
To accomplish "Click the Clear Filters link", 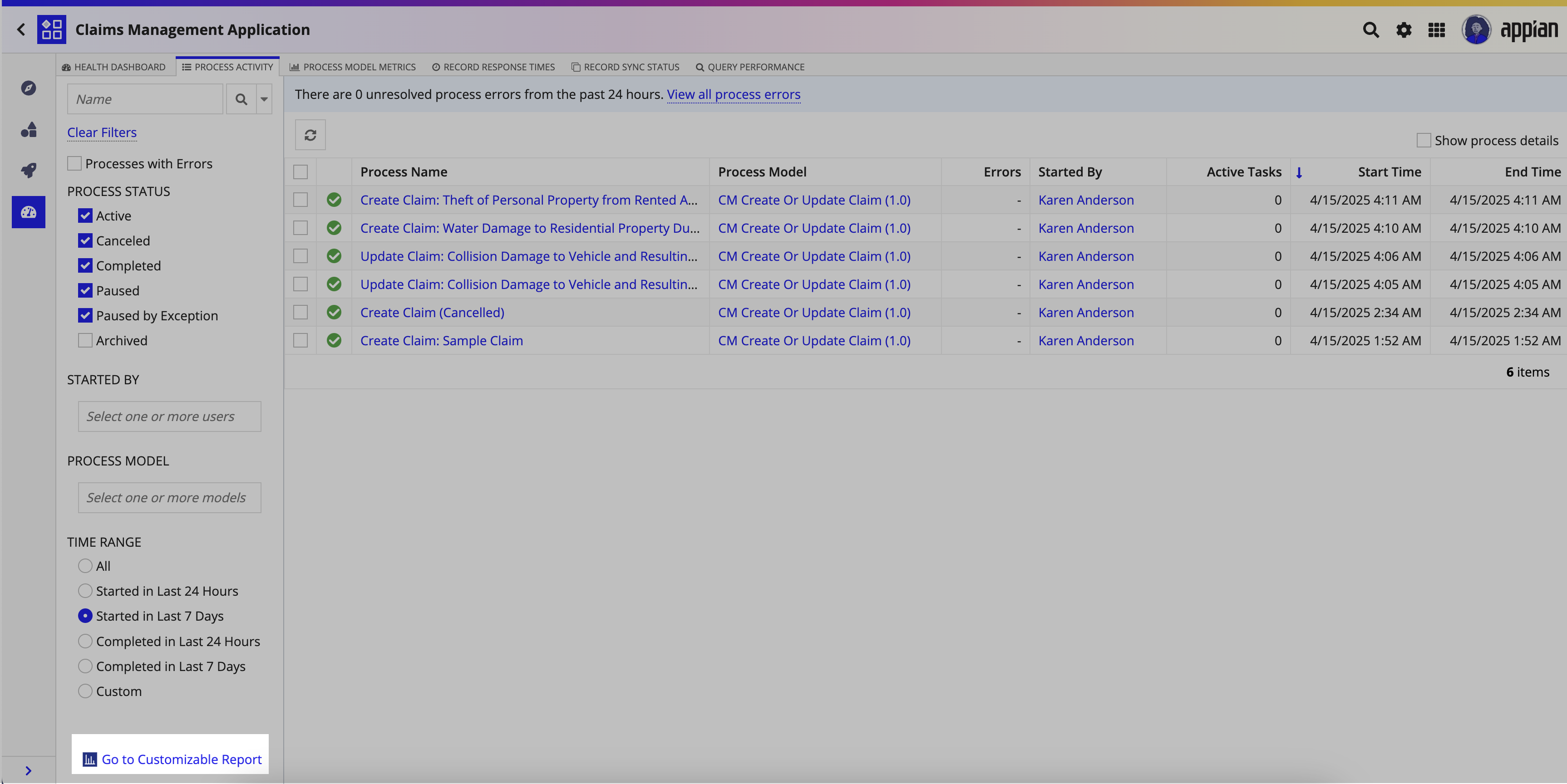I will click(102, 132).
